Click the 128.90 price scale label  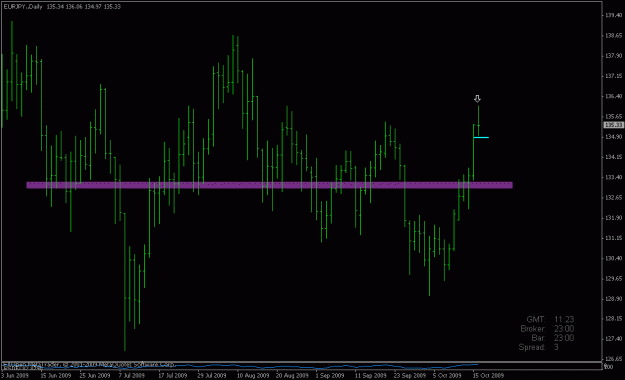pyautogui.click(x=614, y=299)
